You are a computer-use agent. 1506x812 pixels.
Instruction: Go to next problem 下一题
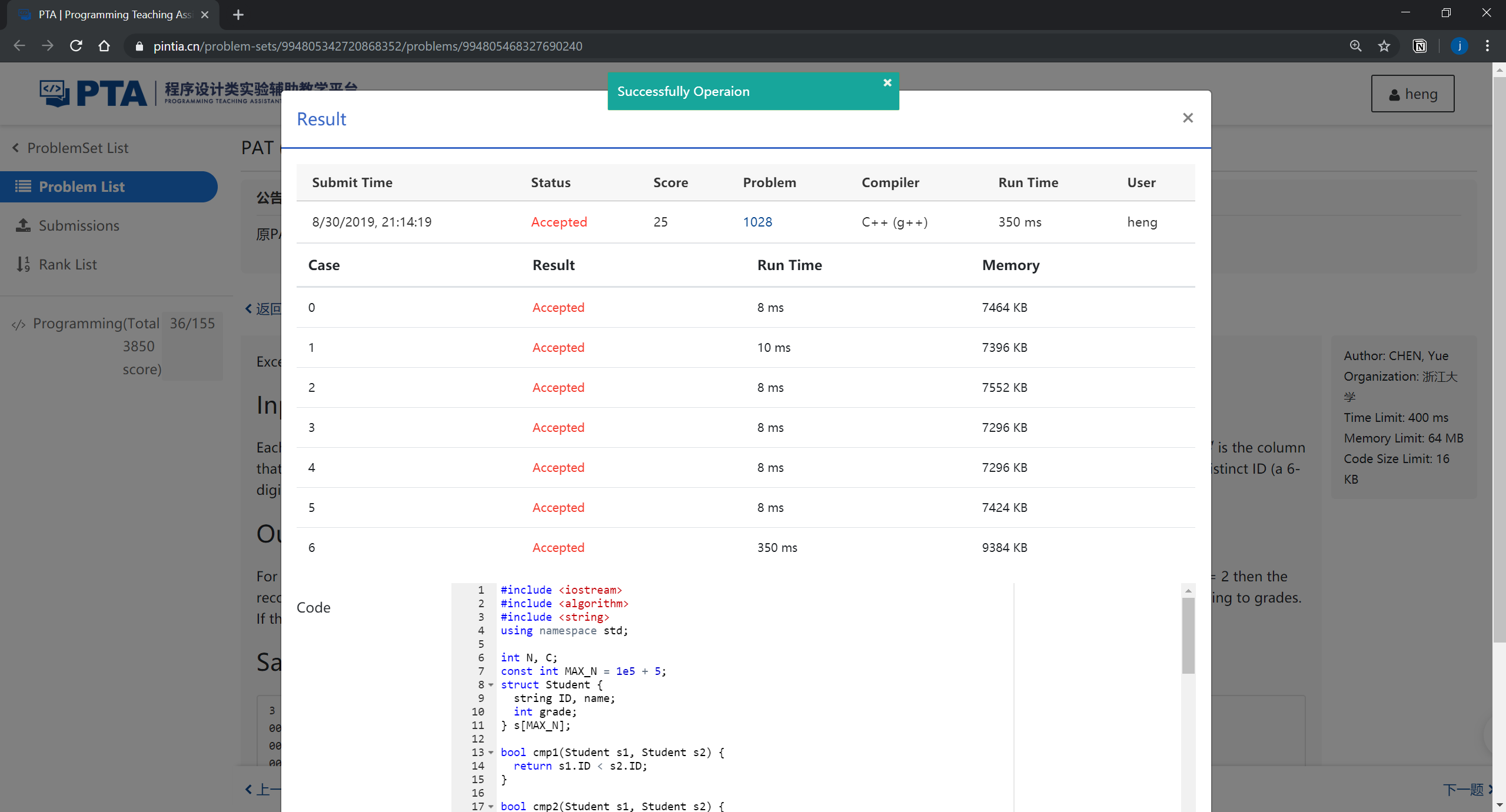pyautogui.click(x=1467, y=790)
